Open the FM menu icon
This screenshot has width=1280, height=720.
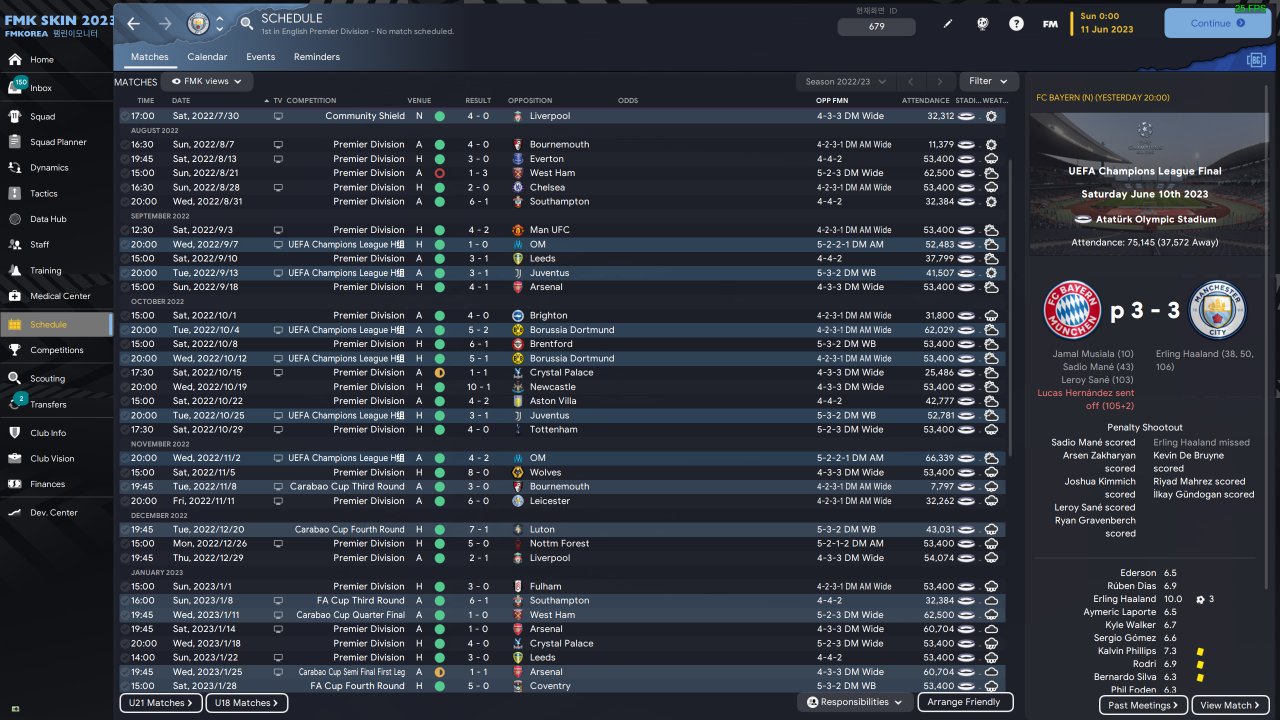1050,24
